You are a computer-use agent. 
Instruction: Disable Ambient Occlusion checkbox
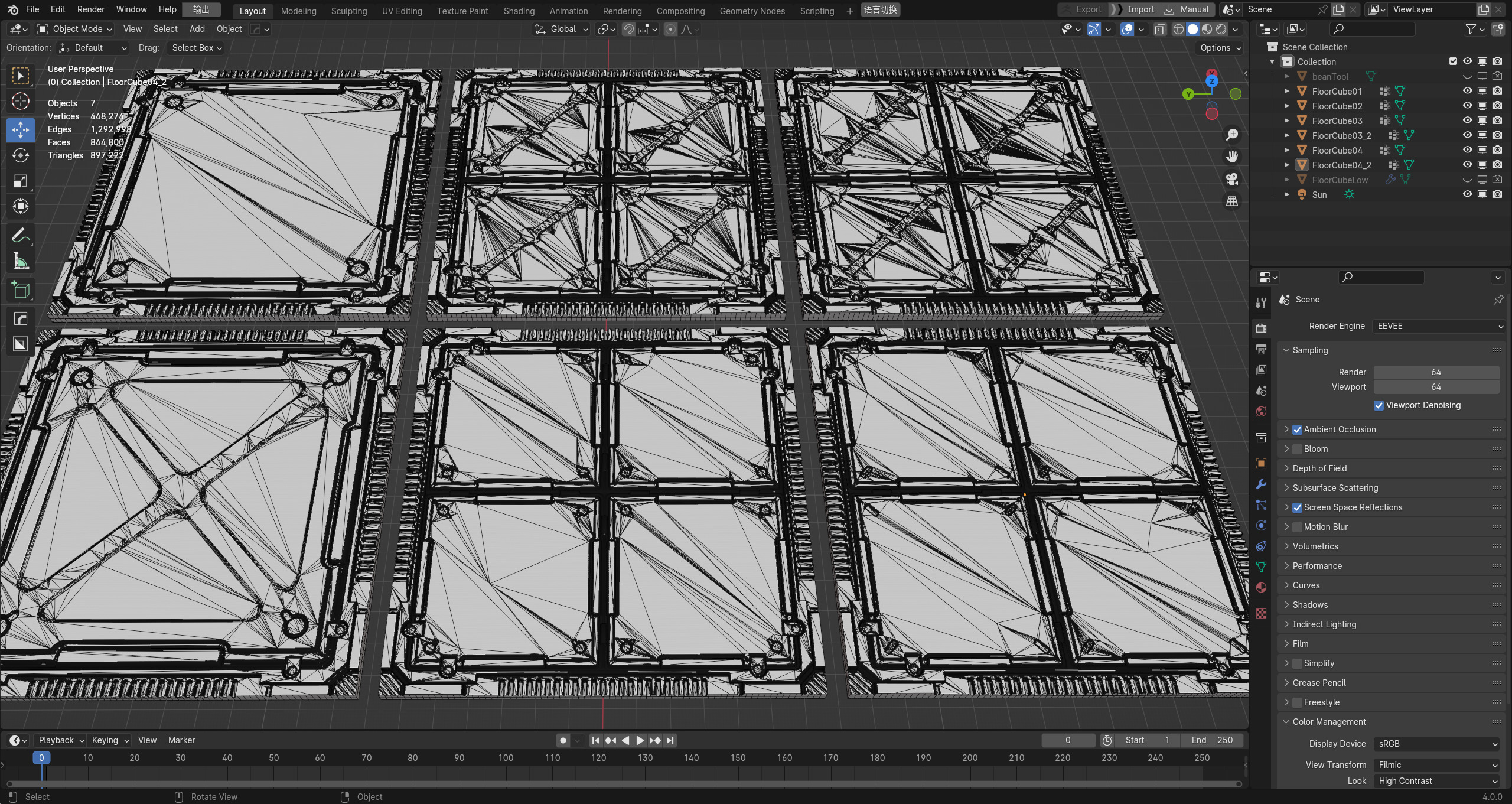tap(1298, 429)
